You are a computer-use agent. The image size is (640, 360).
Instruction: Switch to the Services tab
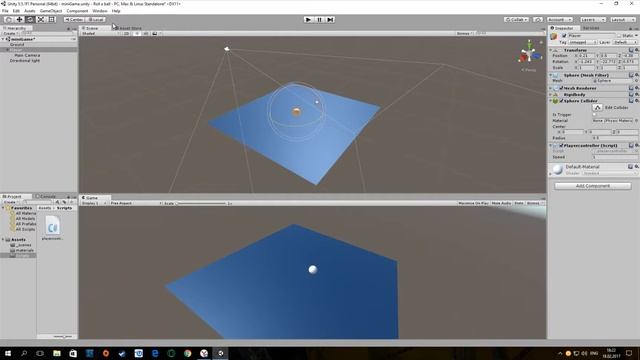click(x=591, y=28)
